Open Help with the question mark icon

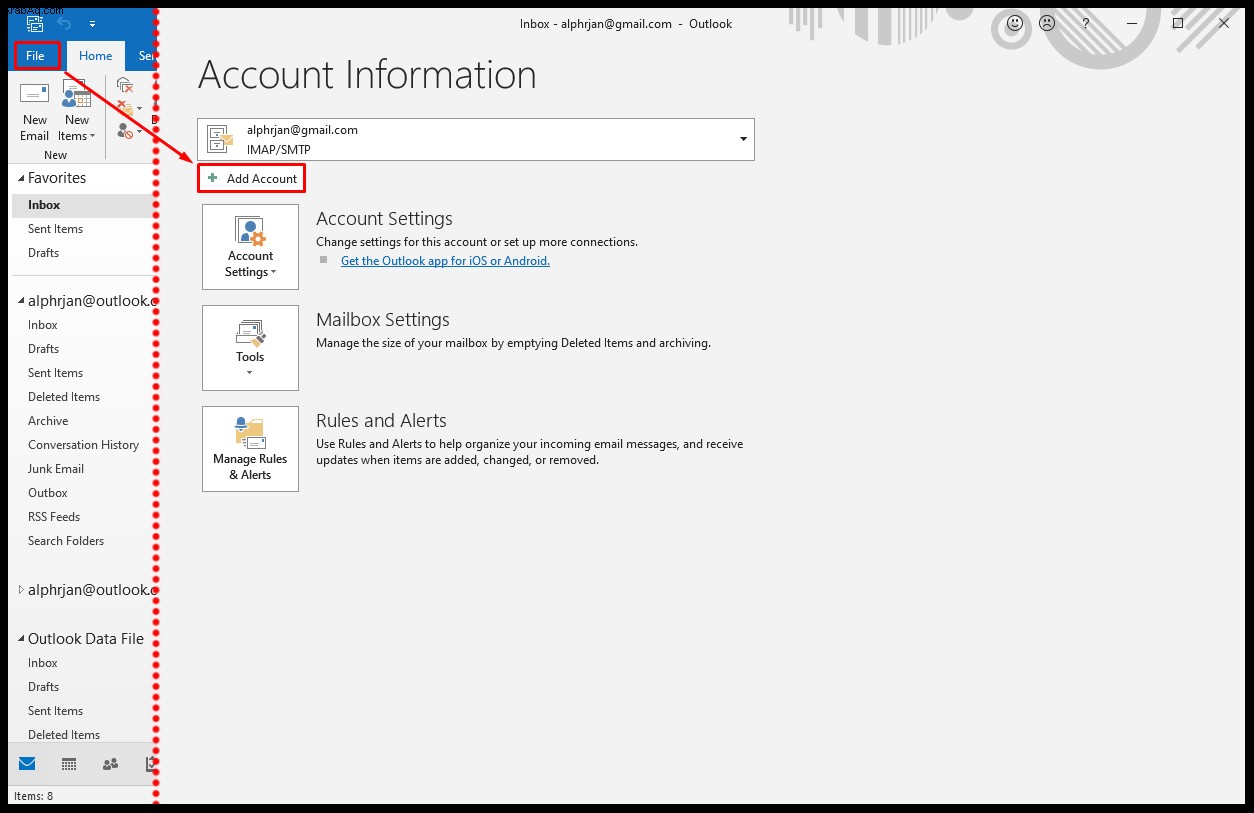pos(1085,23)
